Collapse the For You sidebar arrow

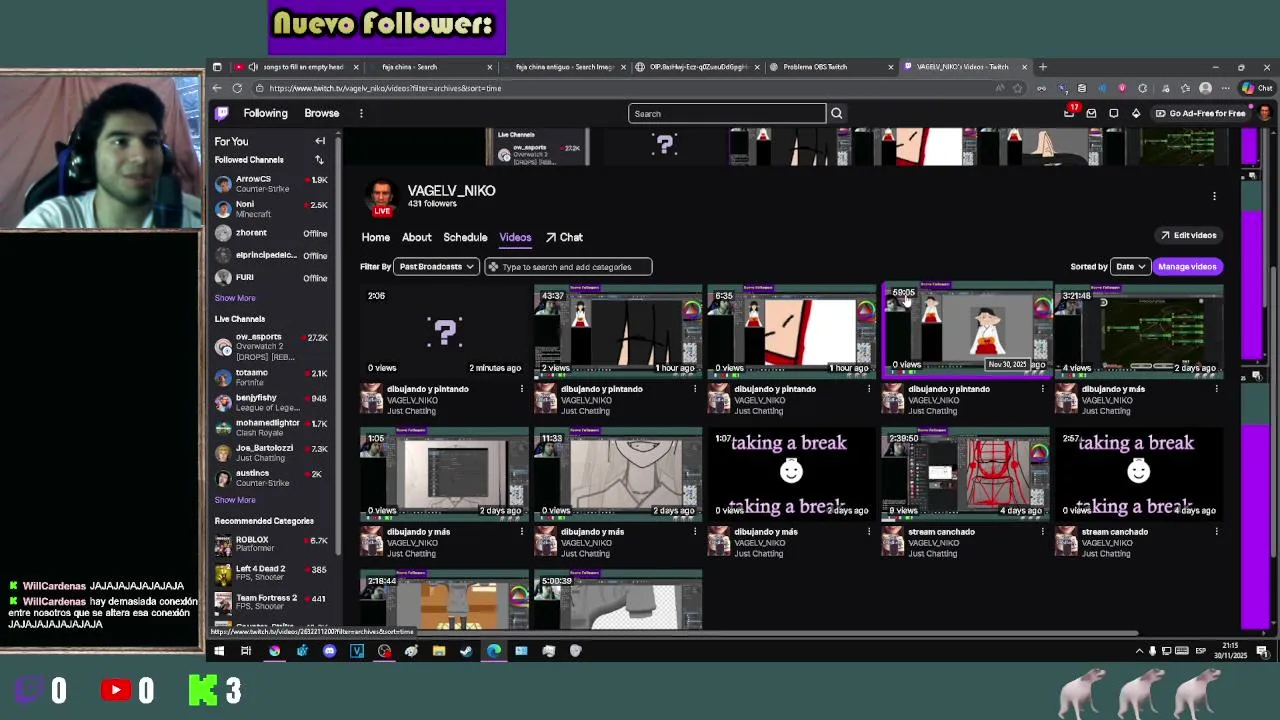pyautogui.click(x=320, y=141)
